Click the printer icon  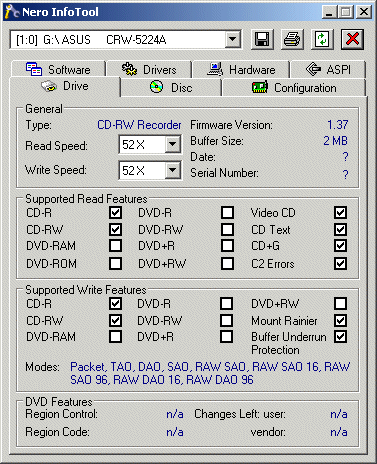pos(292,39)
